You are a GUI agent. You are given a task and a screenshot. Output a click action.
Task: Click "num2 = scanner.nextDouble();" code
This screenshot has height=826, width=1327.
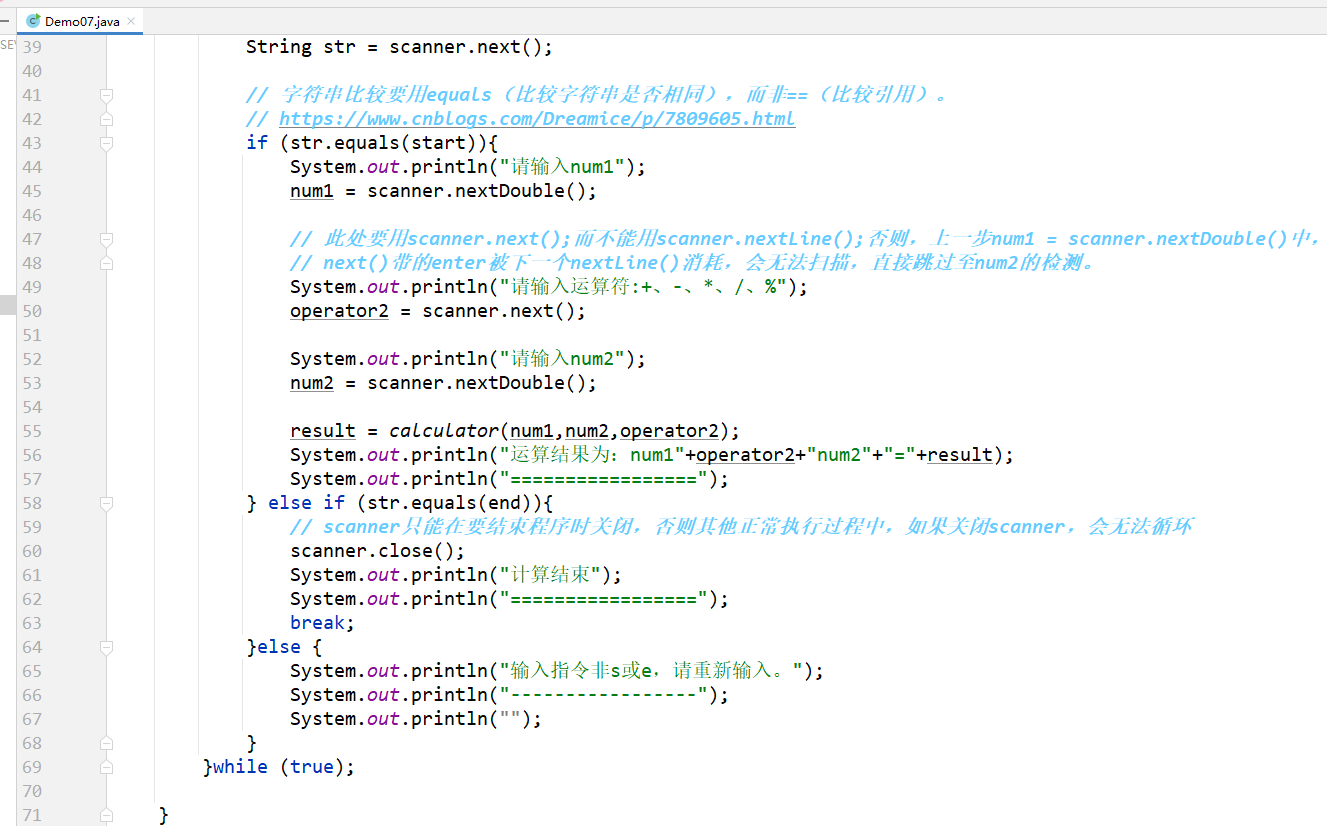(443, 383)
